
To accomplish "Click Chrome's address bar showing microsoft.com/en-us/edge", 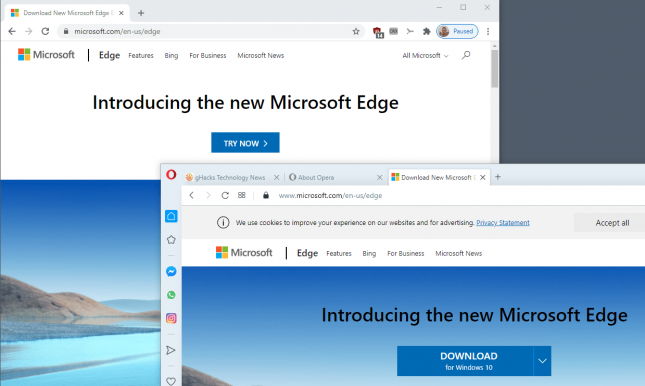I will click(x=210, y=31).
